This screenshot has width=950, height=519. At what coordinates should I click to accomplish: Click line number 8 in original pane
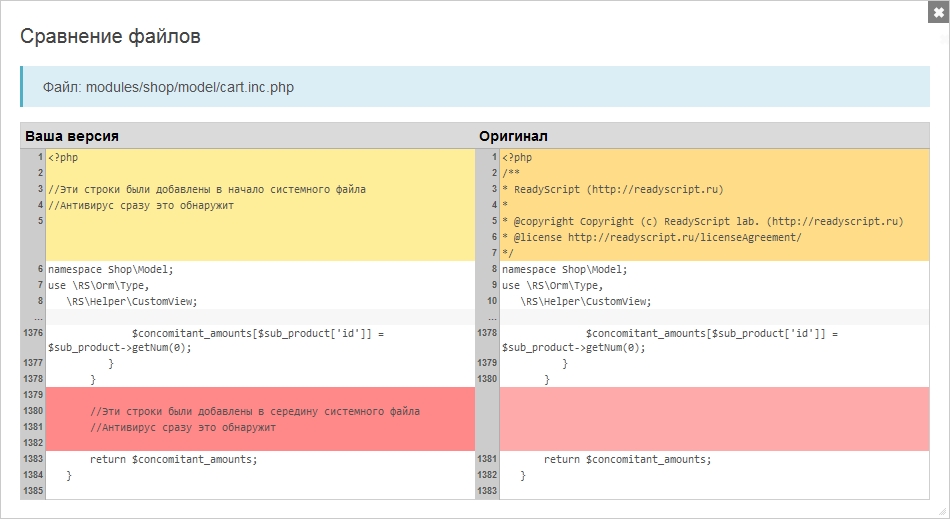491,269
